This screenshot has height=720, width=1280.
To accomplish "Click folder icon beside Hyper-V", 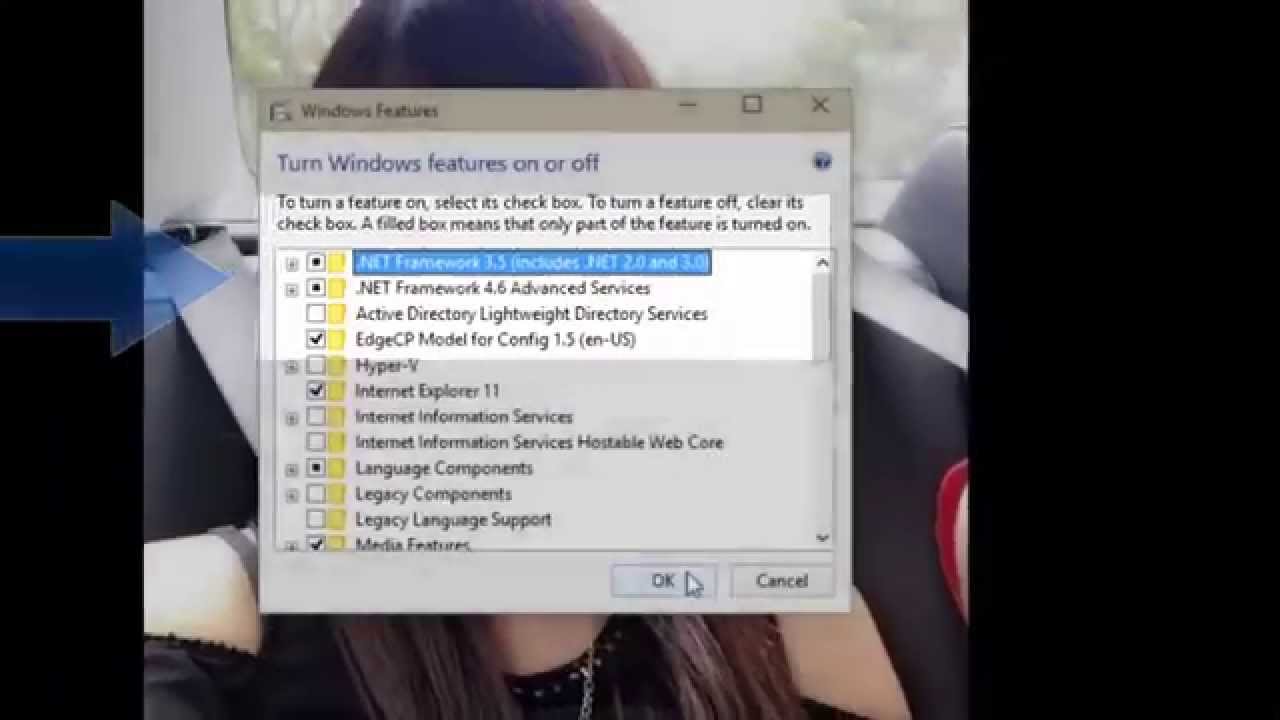I will pos(338,366).
